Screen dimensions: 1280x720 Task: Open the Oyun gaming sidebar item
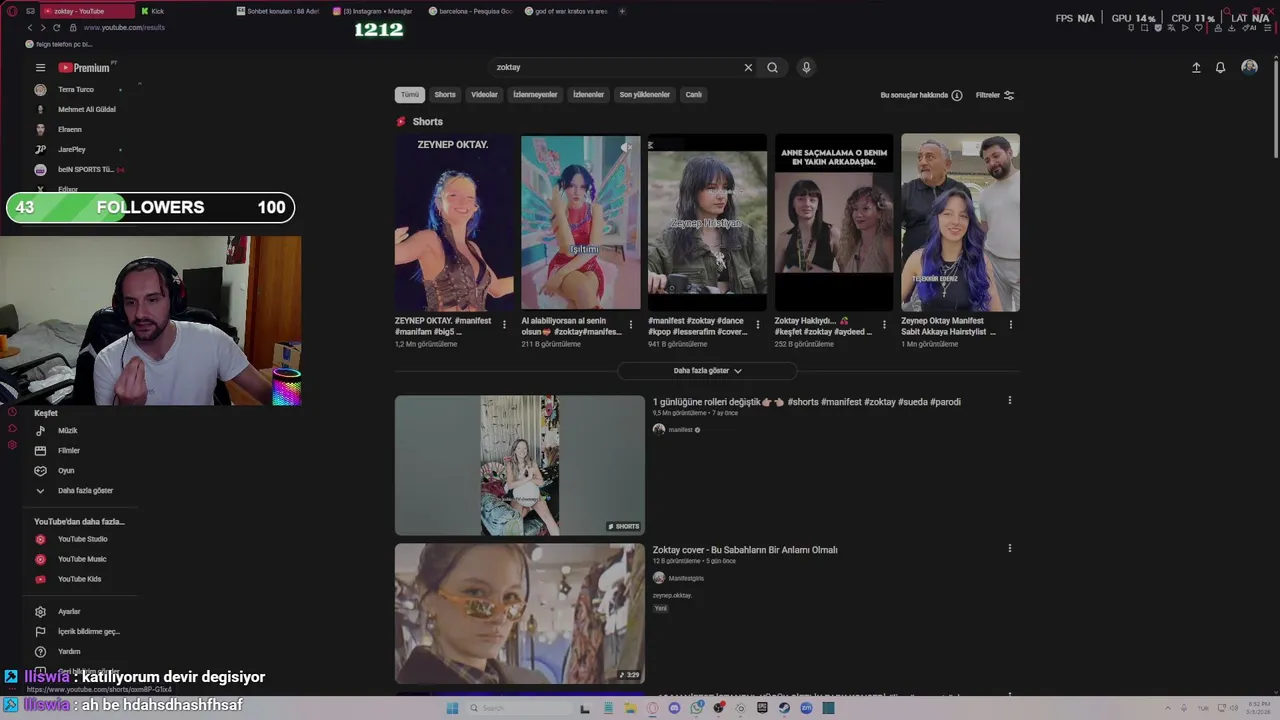(x=66, y=471)
